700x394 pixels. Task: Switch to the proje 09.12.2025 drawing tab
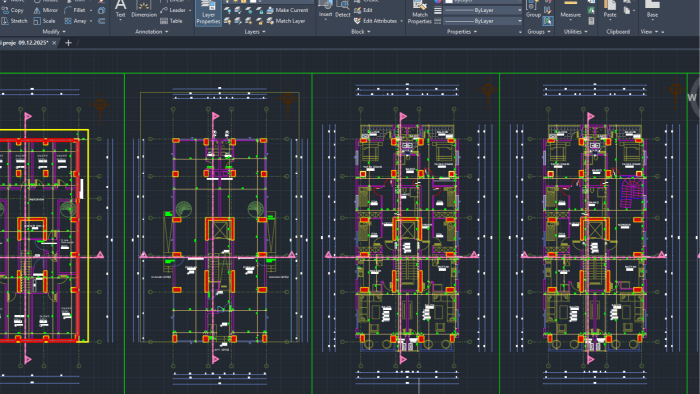[x=24, y=43]
